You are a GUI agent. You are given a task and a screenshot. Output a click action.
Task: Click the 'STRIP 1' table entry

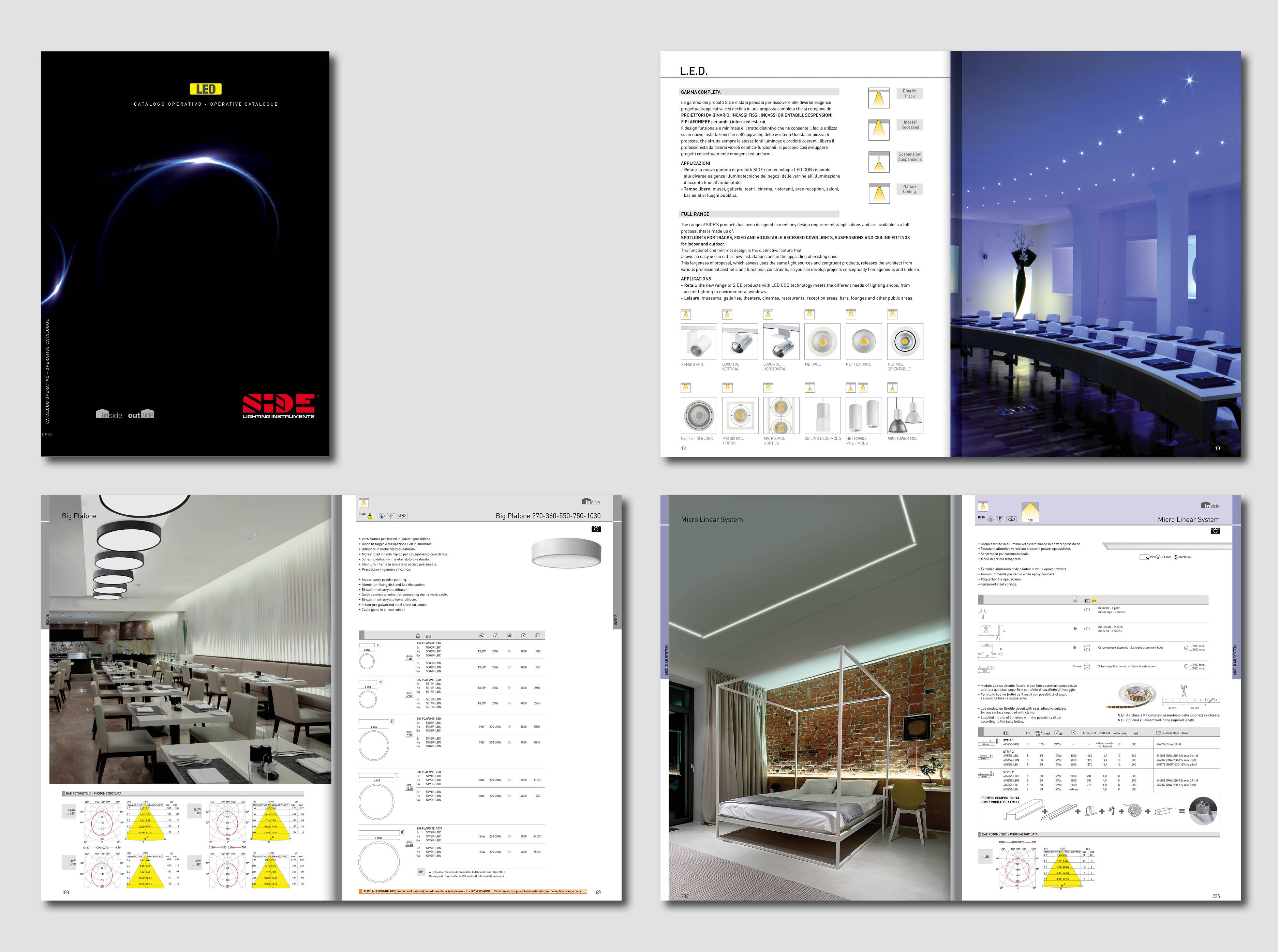click(1008, 740)
